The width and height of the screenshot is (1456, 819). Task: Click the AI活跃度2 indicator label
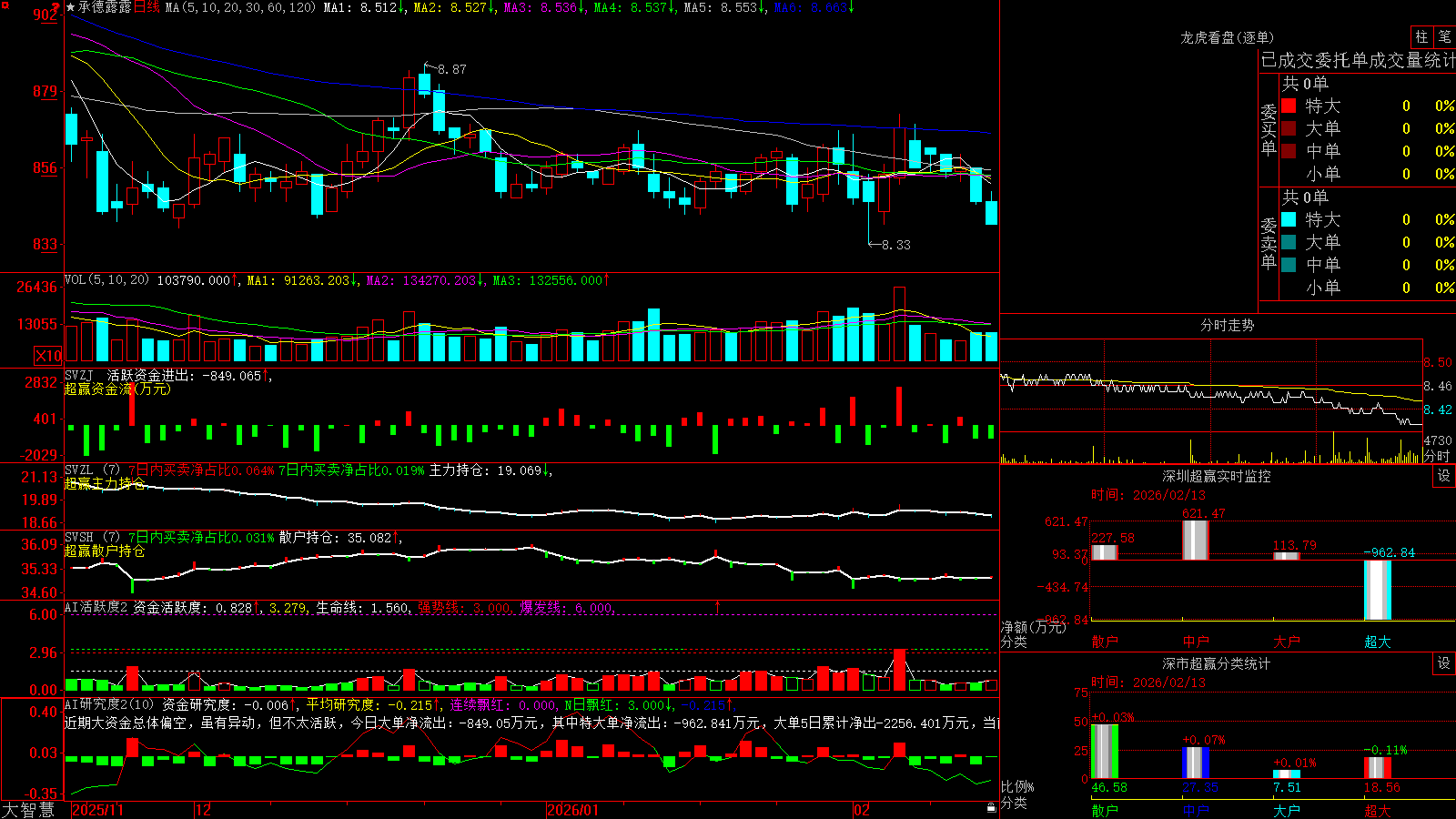point(96,607)
